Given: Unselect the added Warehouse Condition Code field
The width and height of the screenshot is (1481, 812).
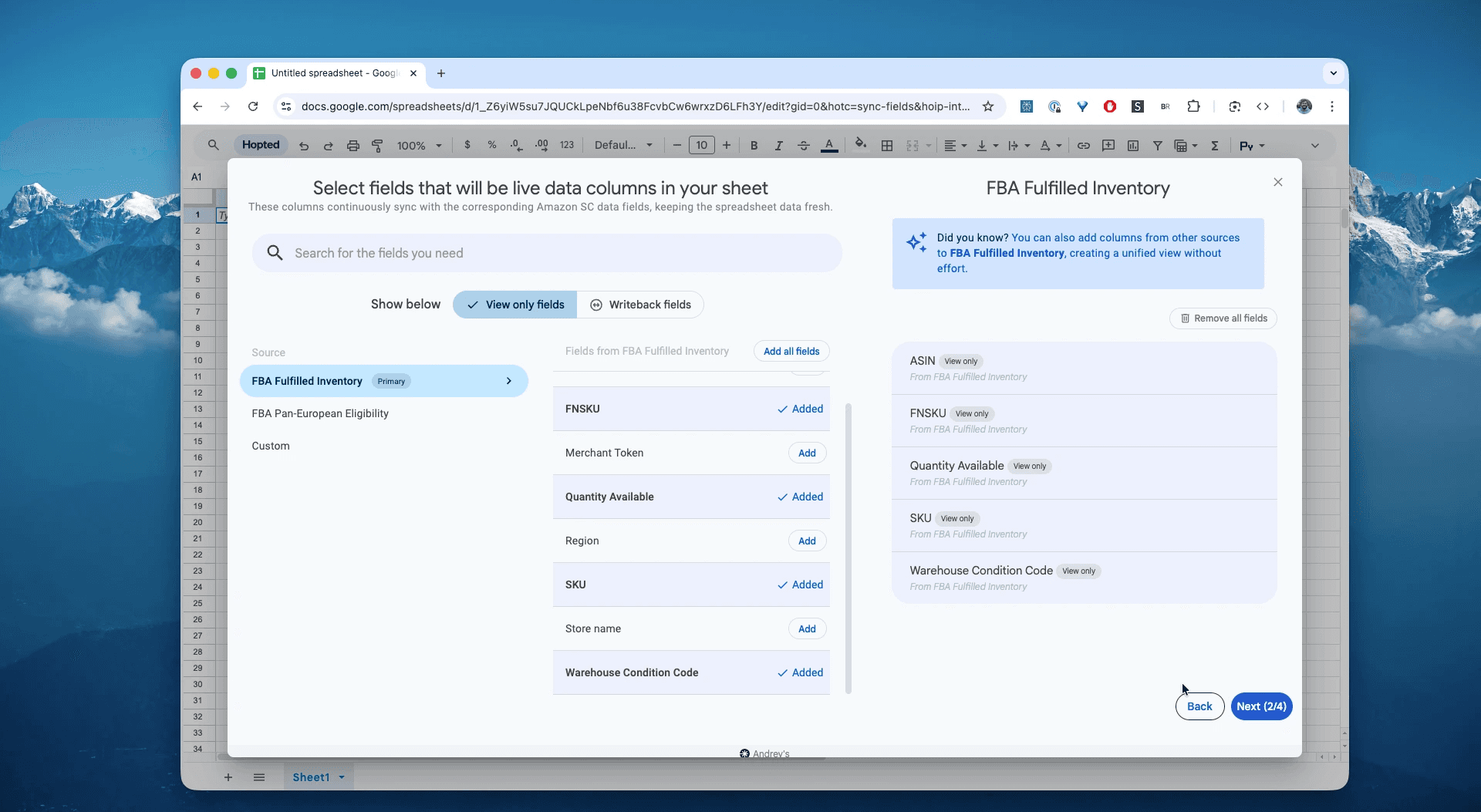Looking at the screenshot, I should 801,672.
